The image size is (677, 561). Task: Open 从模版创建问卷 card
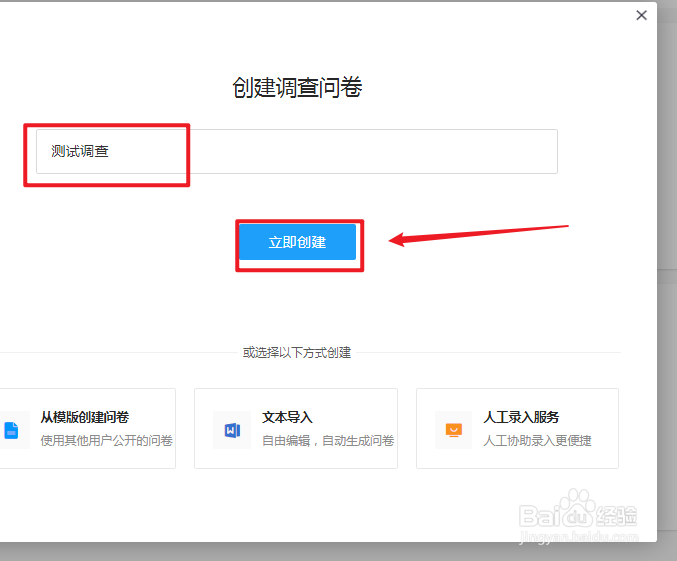point(88,428)
